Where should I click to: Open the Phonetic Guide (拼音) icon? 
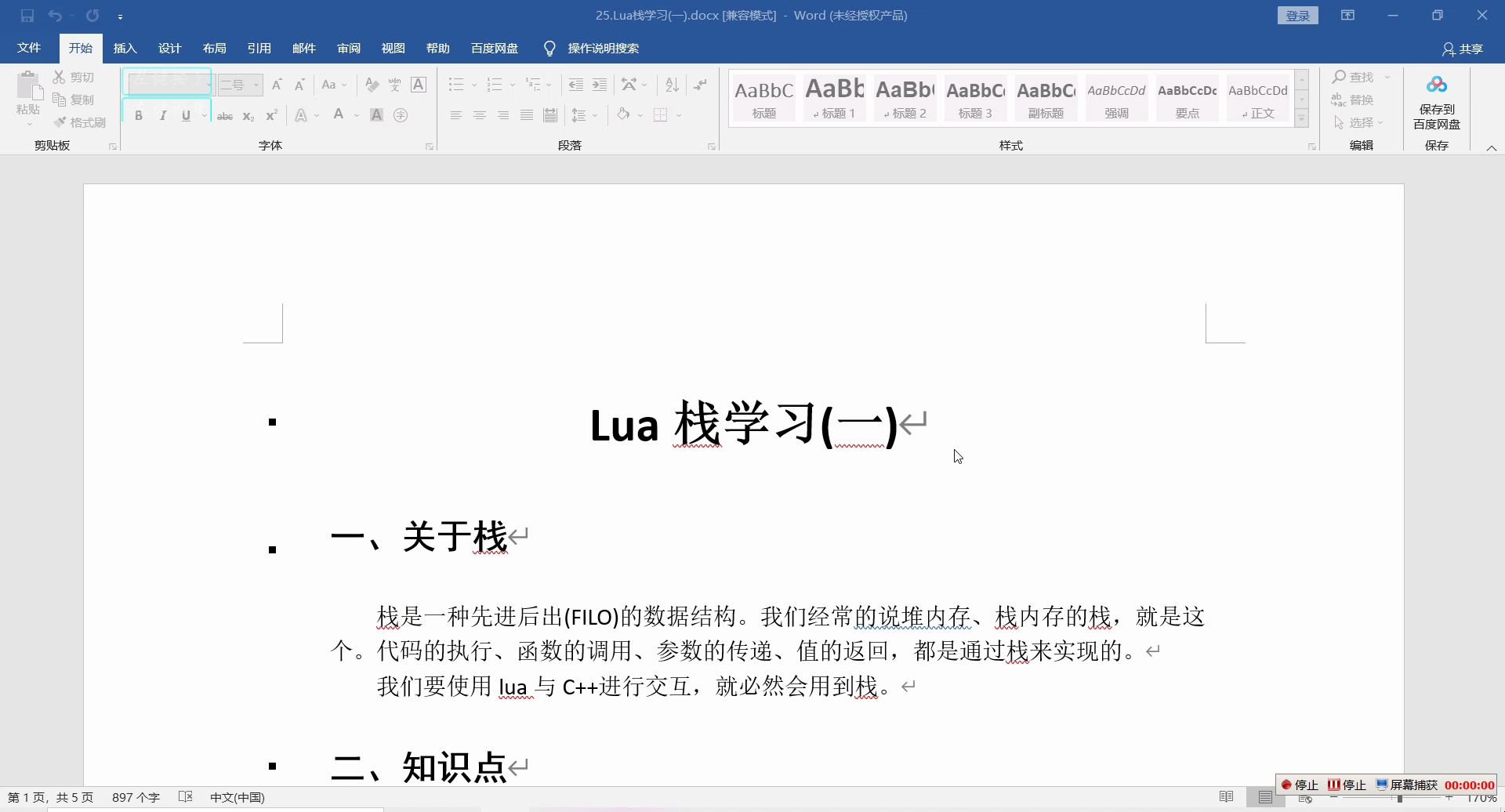click(x=395, y=85)
